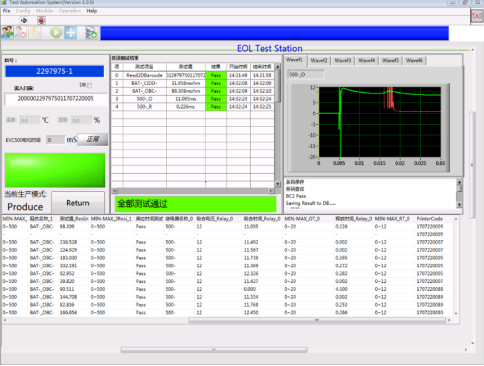This screenshot has width=484, height=366.
Task: Click the 14:31:49 start time cell
Action: point(238,75)
